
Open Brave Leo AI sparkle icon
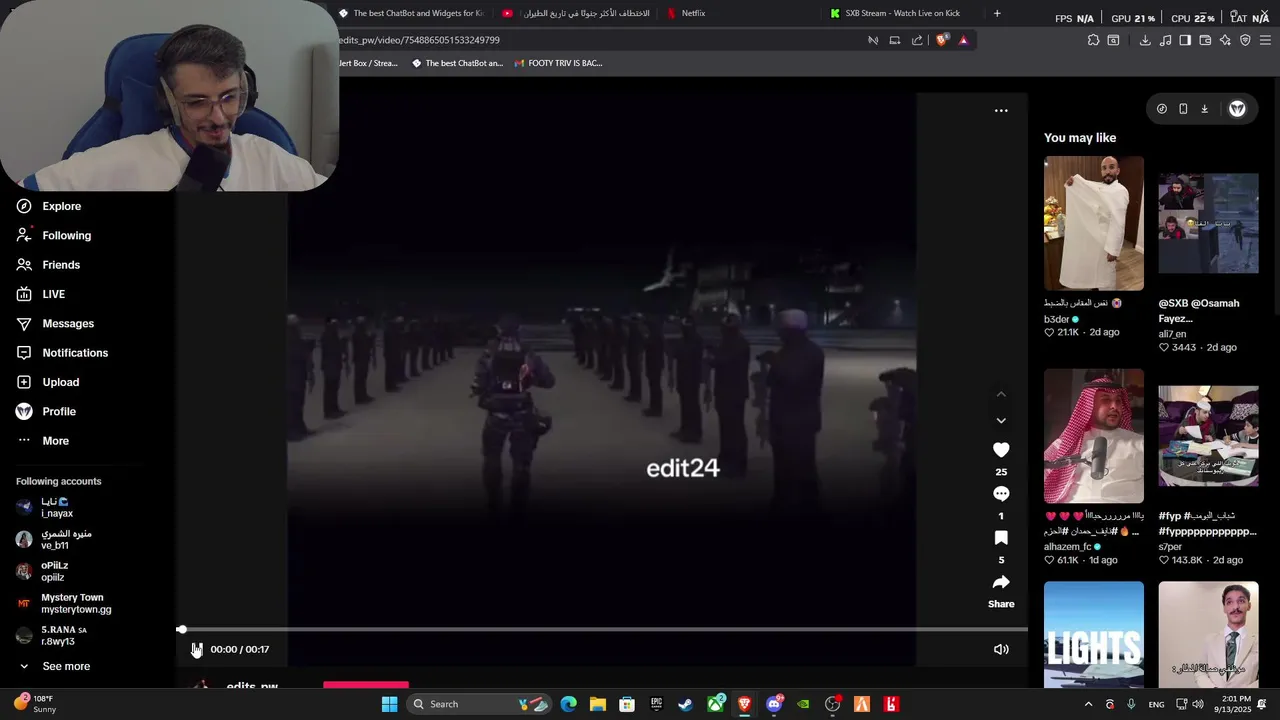1225,40
